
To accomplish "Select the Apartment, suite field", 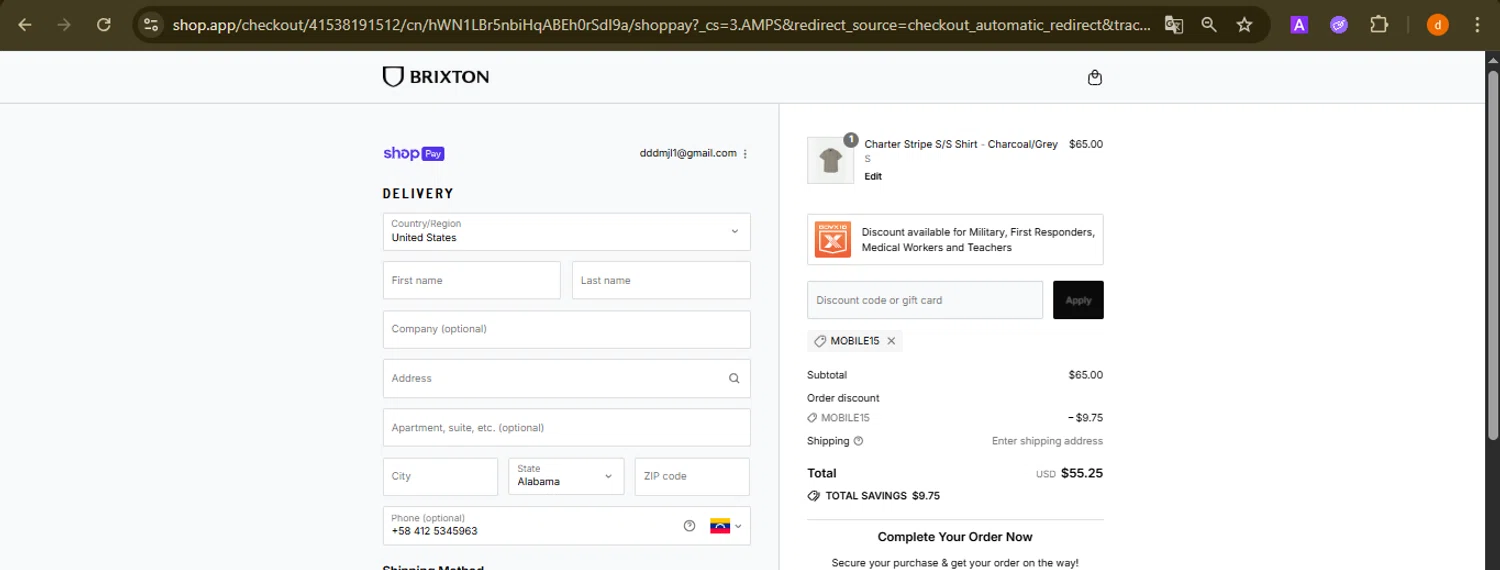I will (x=567, y=427).
